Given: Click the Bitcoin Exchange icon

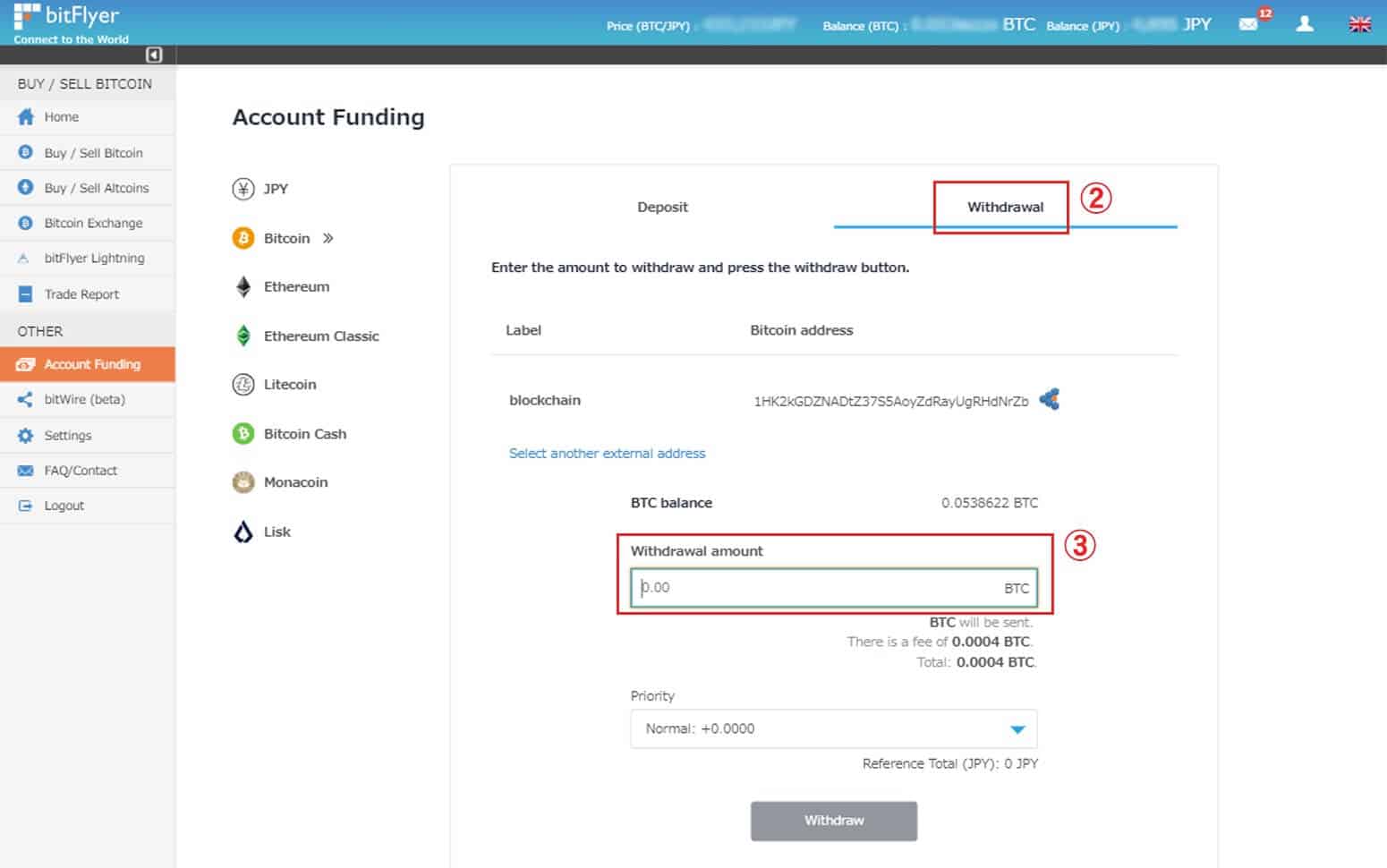Looking at the screenshot, I should click(25, 223).
